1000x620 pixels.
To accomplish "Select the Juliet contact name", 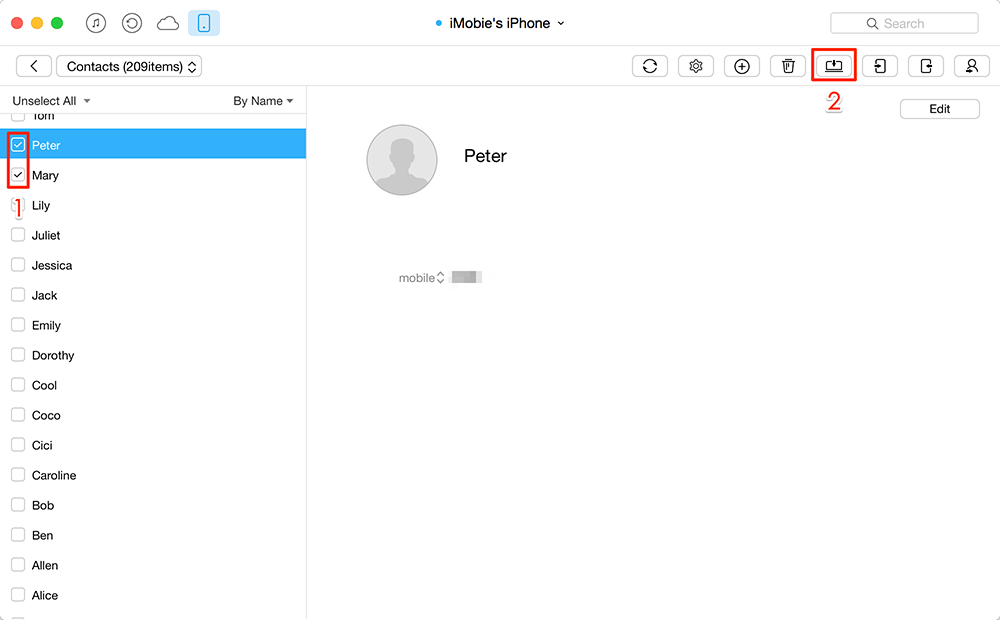I will pos(46,235).
